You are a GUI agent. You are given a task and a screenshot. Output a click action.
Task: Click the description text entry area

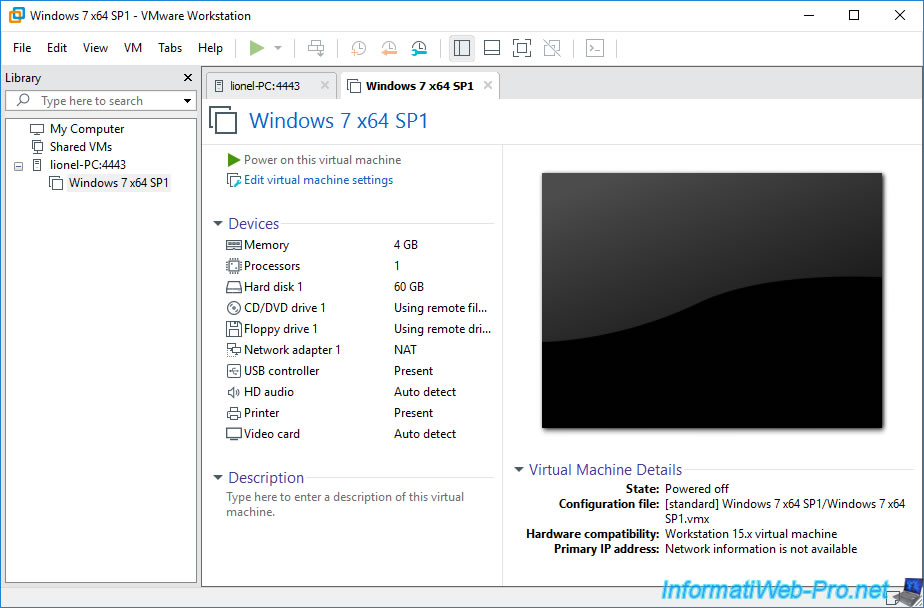pos(345,504)
